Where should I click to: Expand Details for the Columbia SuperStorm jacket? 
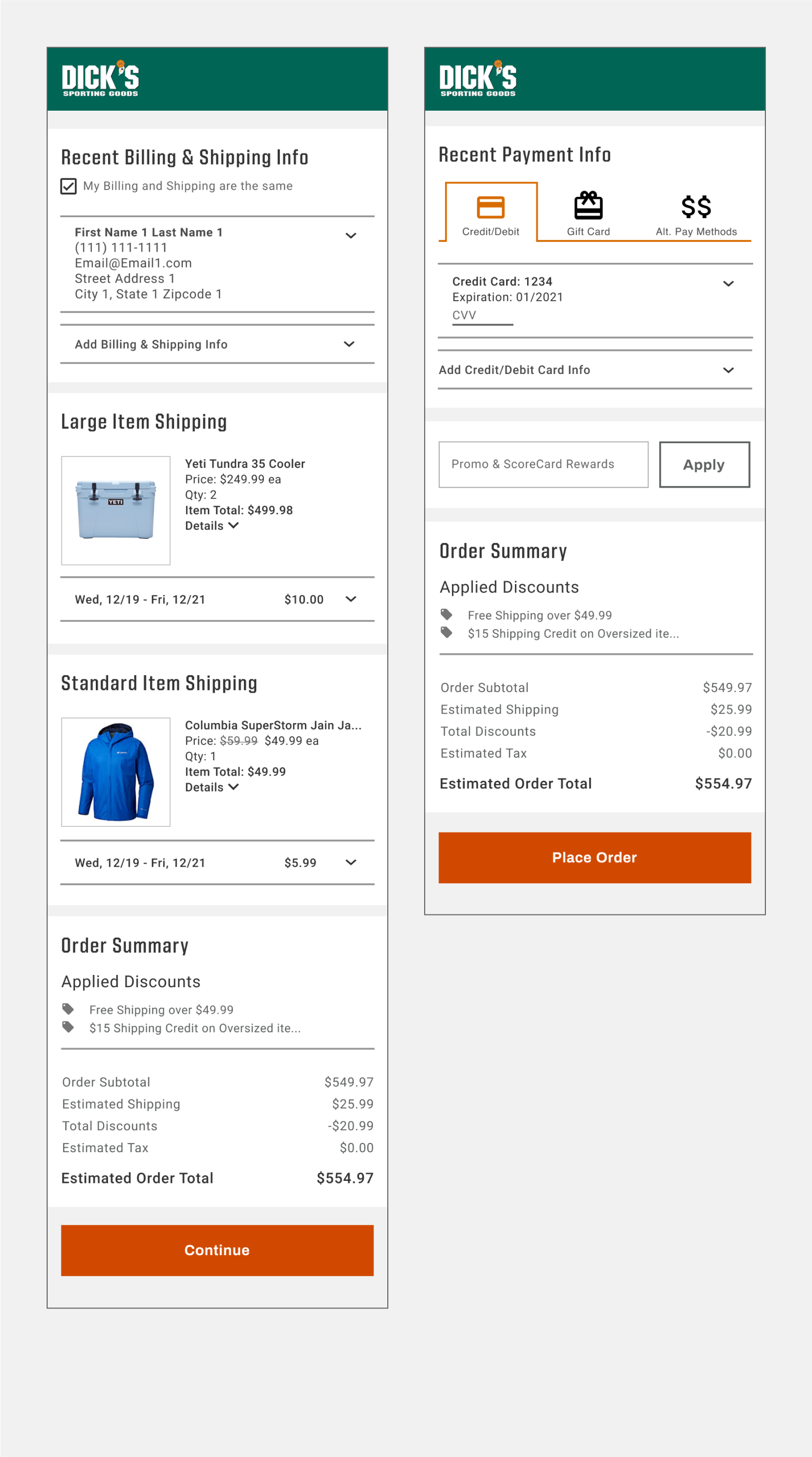pyautogui.click(x=212, y=787)
